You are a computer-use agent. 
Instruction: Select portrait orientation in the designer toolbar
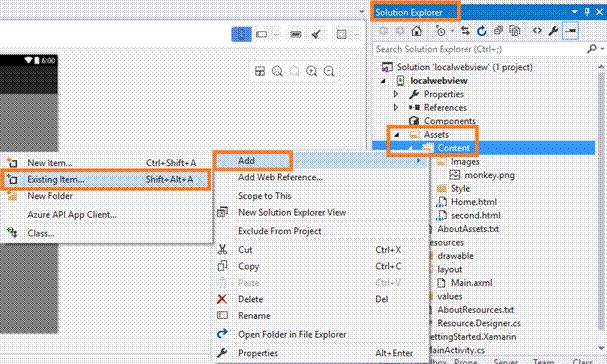241,34
